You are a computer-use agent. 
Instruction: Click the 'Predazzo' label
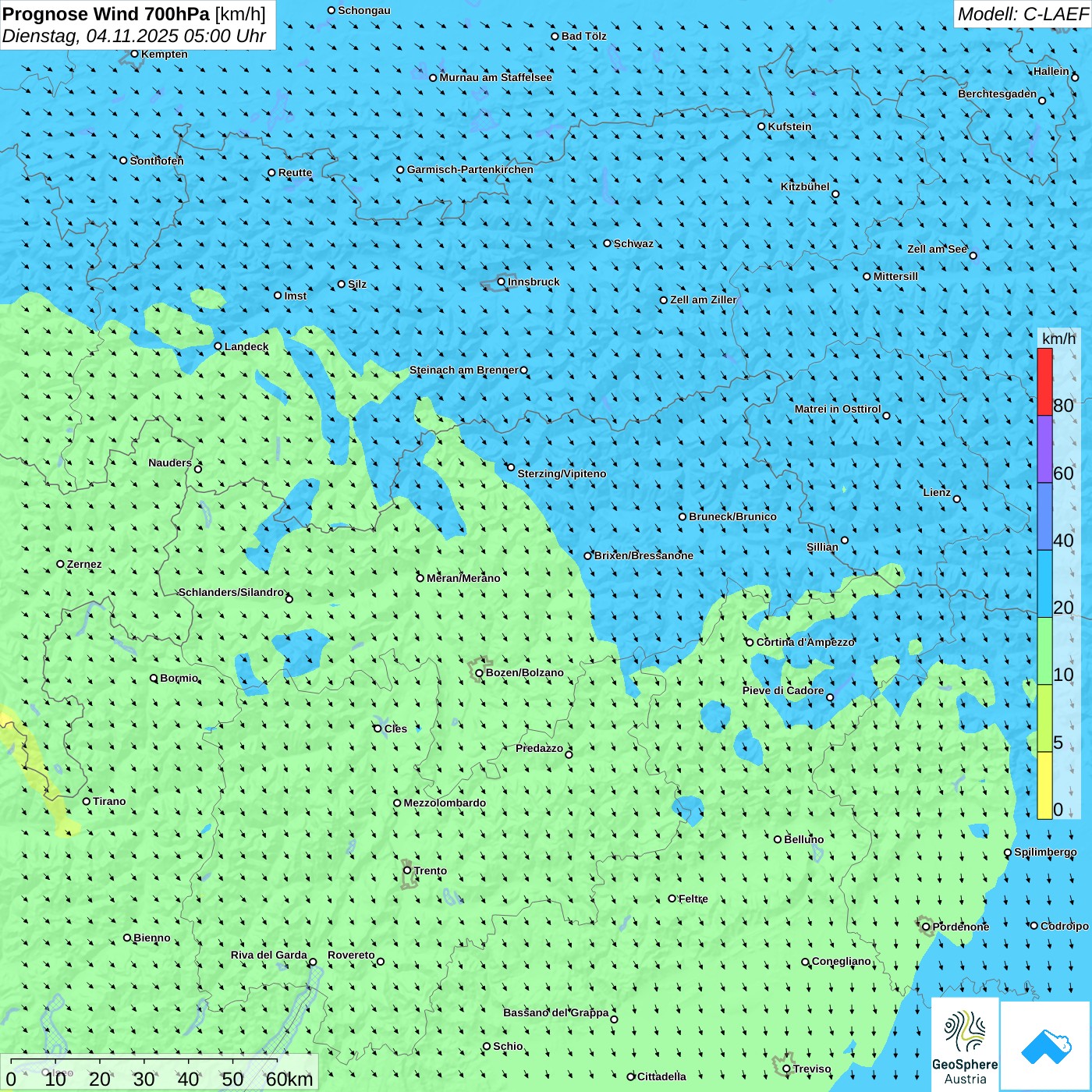(539, 748)
